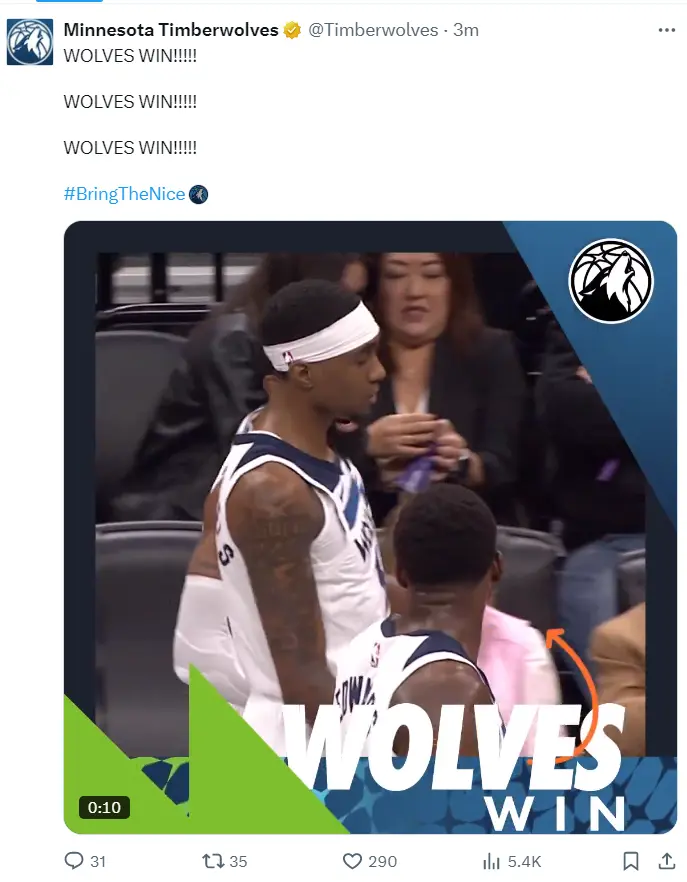687x882 pixels.
Task: Open the 3m timestamp link
Action: point(466,30)
